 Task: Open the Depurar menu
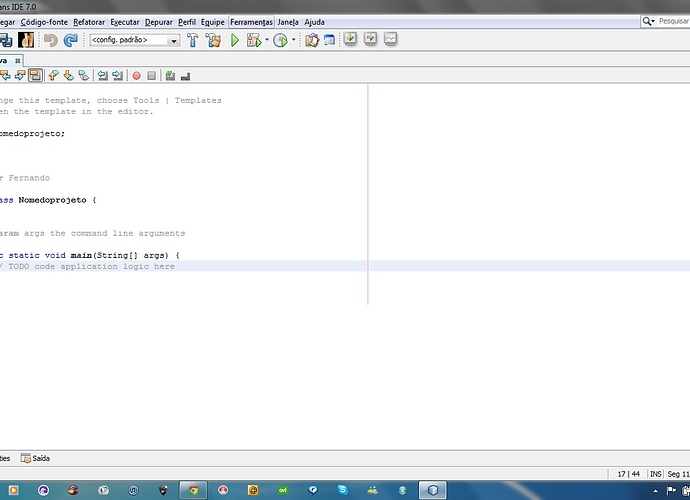158,22
